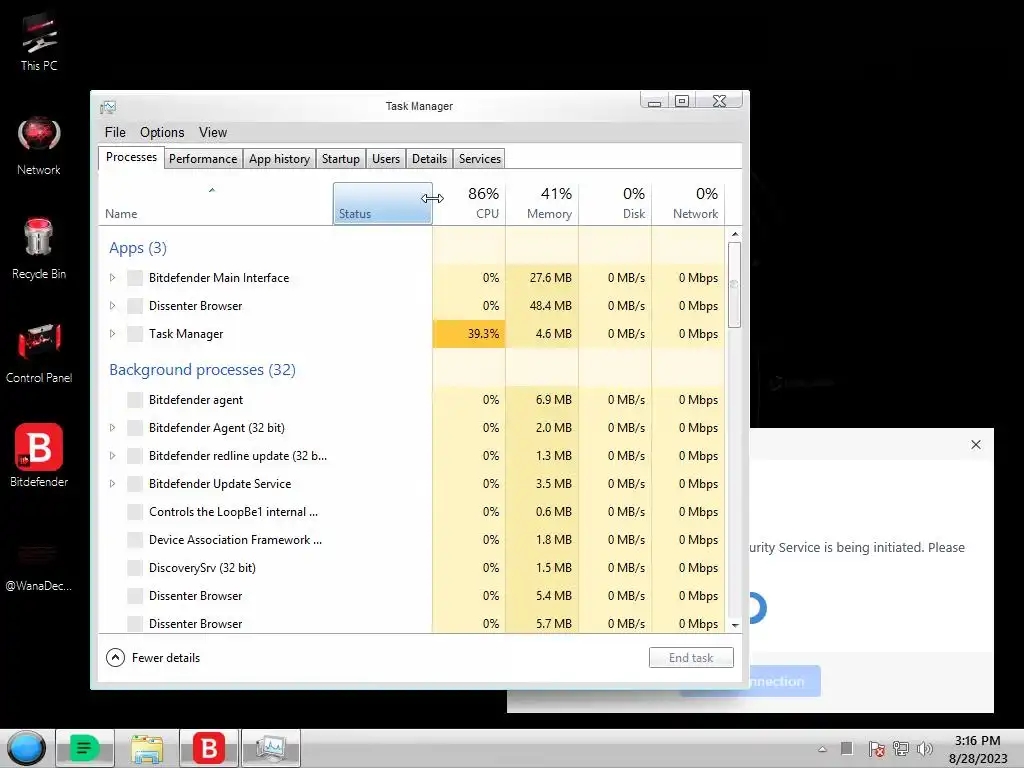Click the Apps (3) group heading

coord(138,248)
